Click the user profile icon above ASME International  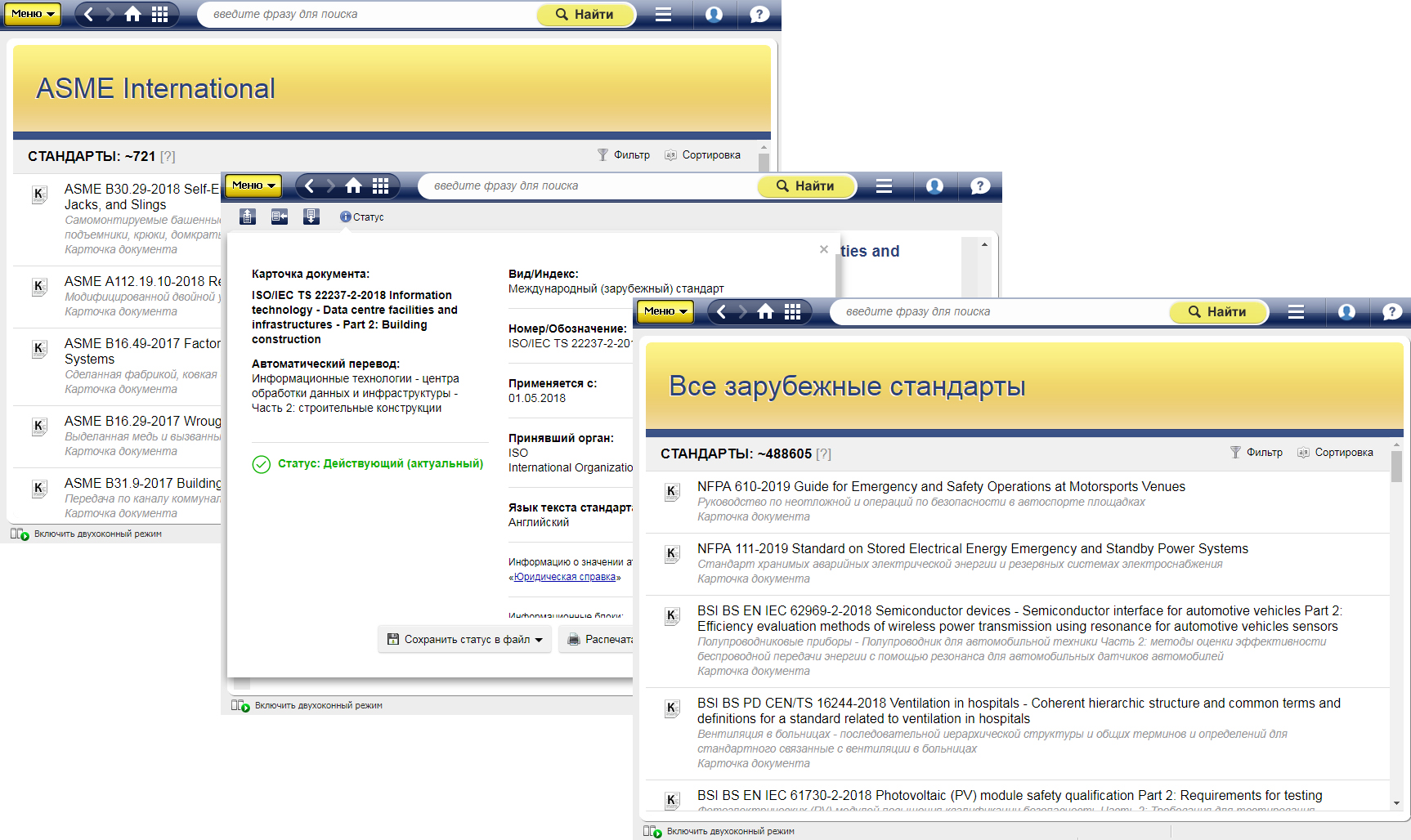tap(714, 14)
